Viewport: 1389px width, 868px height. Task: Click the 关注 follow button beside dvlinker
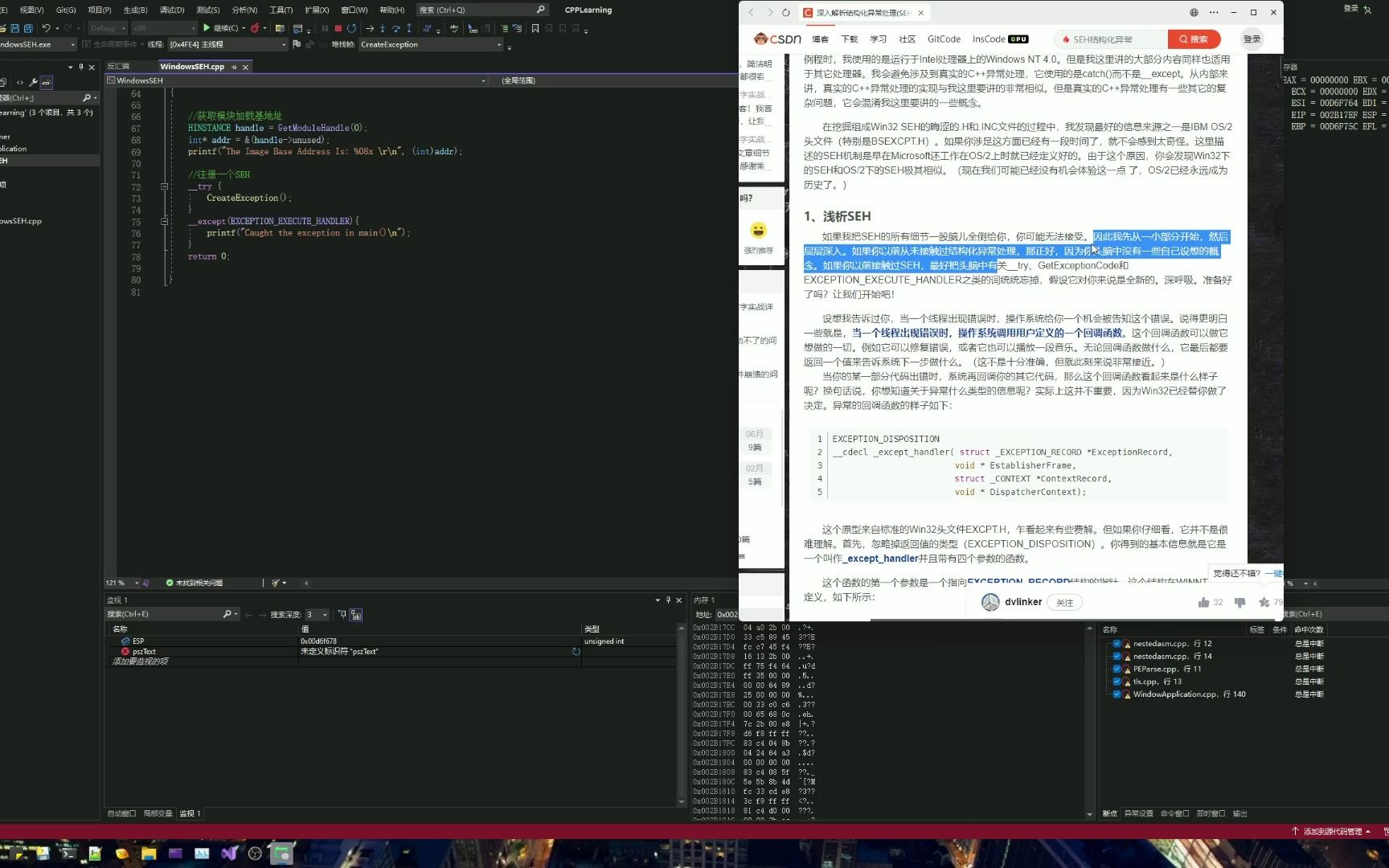(1064, 602)
